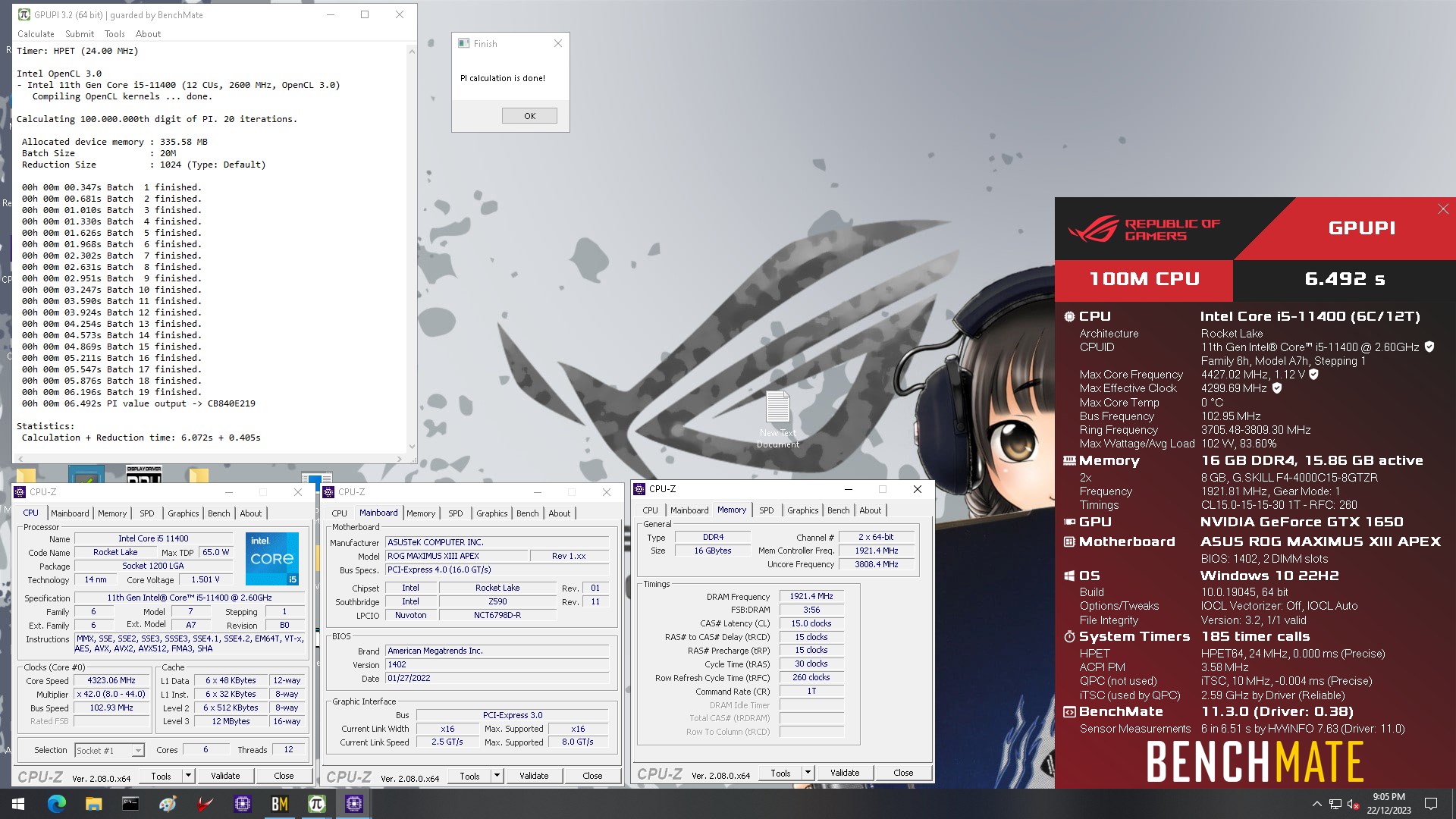Click the GPUPI window title bar icon
Image resolution: width=1456 pixels, height=819 pixels.
[x=24, y=14]
